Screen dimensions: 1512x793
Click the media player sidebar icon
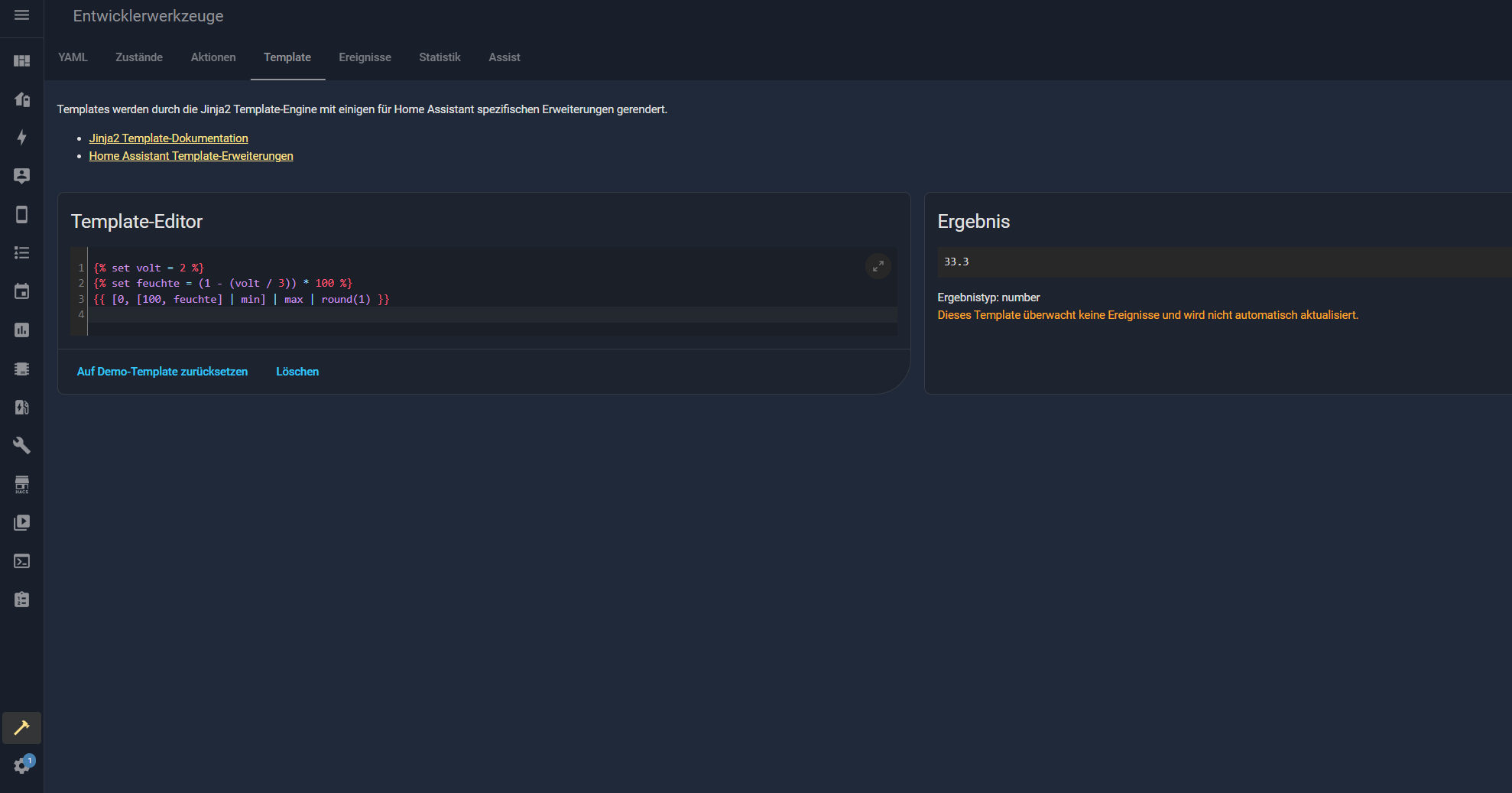tap(21, 522)
